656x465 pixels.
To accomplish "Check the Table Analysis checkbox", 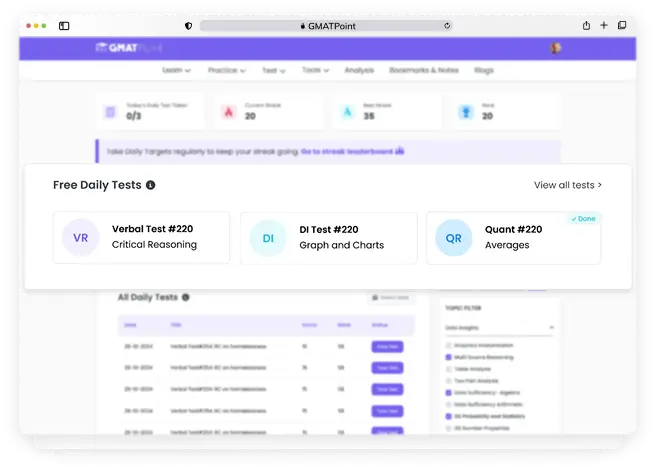I will coord(448,369).
